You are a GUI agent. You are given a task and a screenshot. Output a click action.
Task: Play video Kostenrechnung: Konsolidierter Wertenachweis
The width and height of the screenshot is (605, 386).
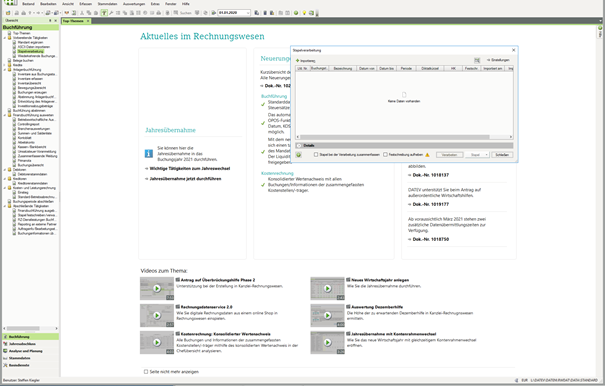(157, 342)
